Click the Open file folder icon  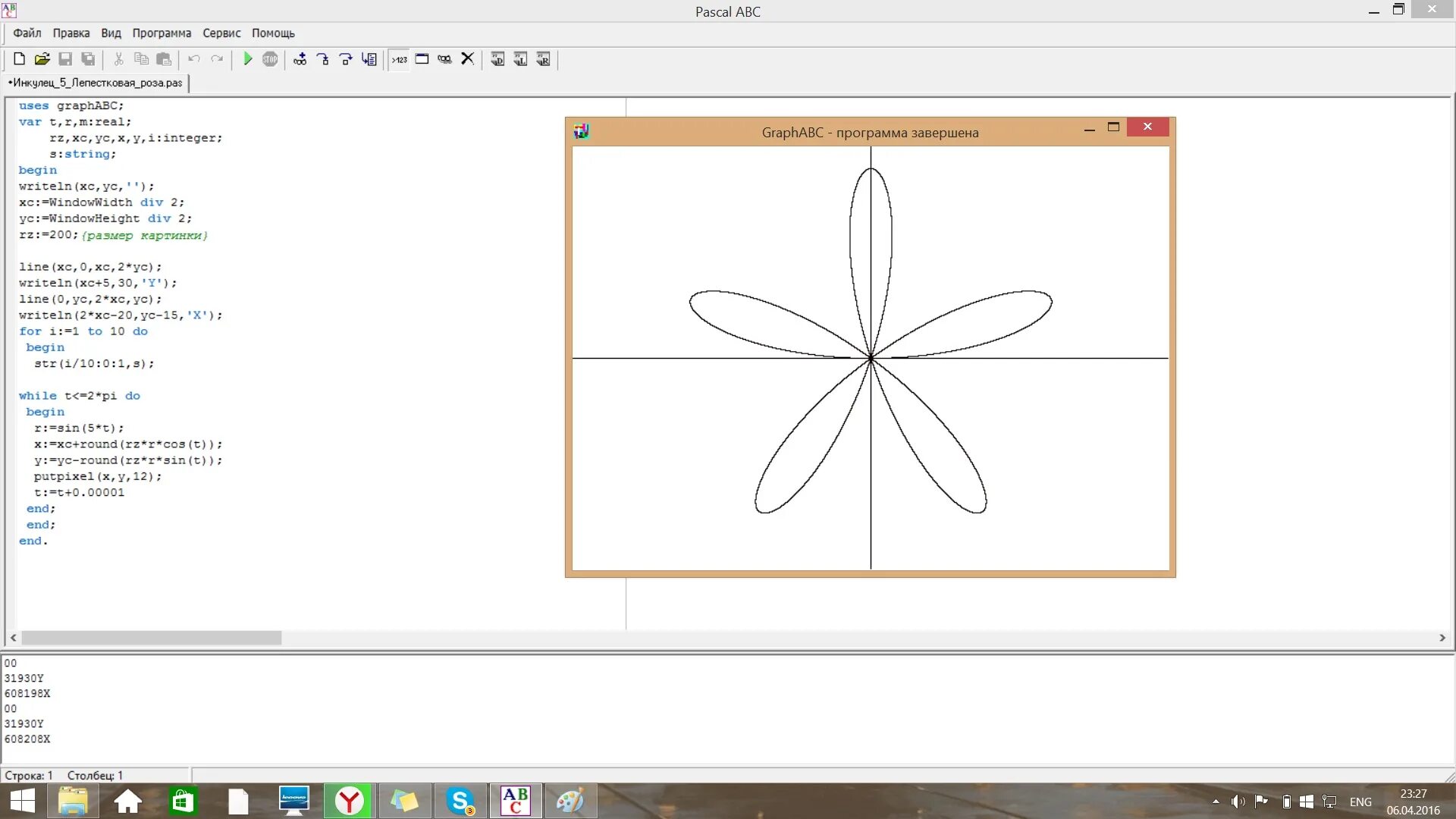tap(42, 59)
